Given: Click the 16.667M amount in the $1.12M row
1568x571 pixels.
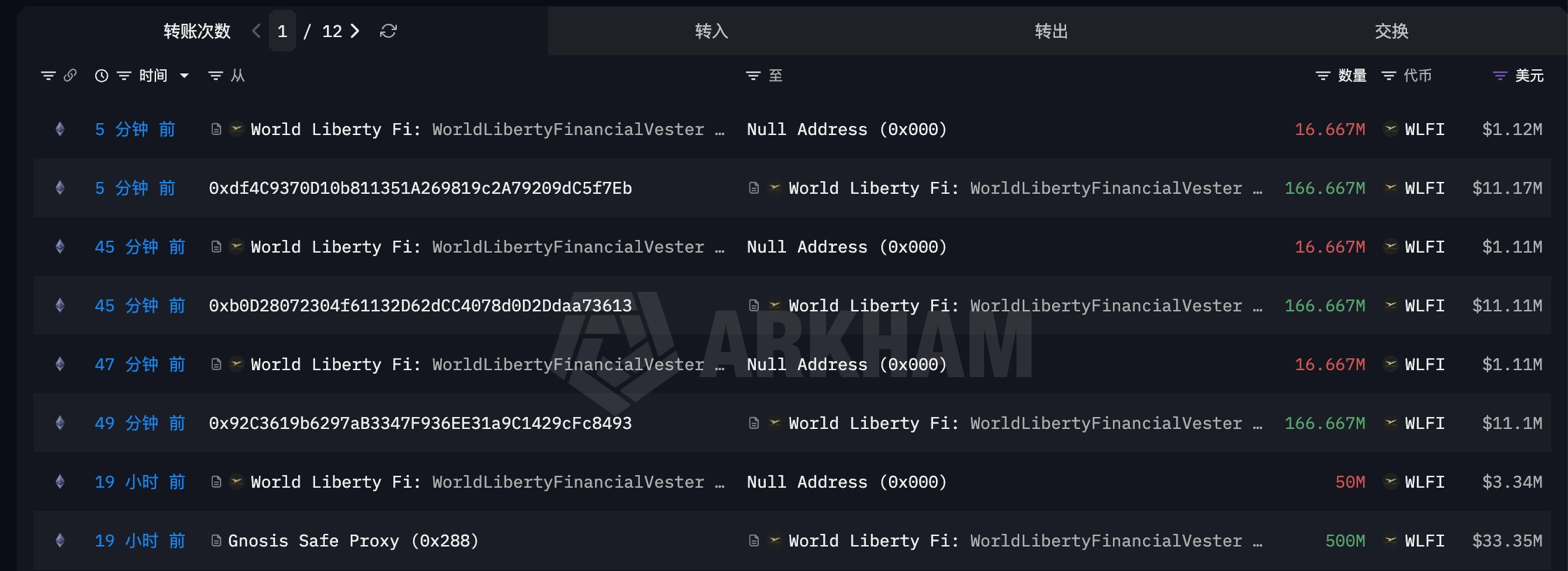Looking at the screenshot, I should point(1330,129).
